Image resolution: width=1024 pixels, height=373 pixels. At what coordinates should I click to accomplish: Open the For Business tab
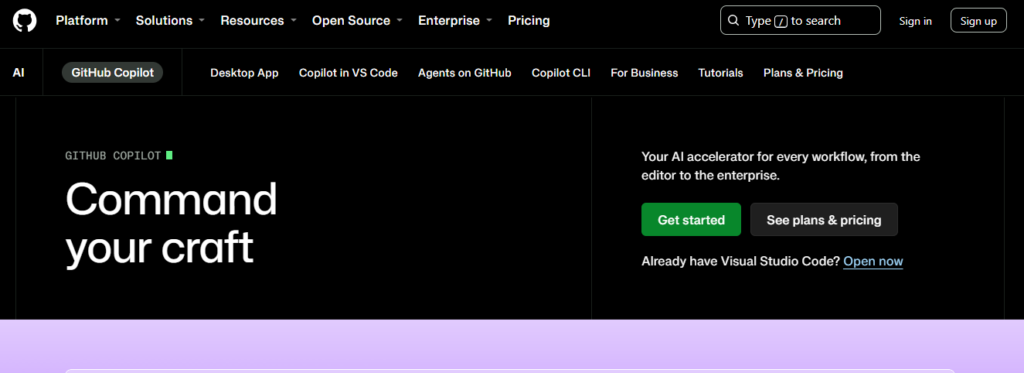pos(644,73)
